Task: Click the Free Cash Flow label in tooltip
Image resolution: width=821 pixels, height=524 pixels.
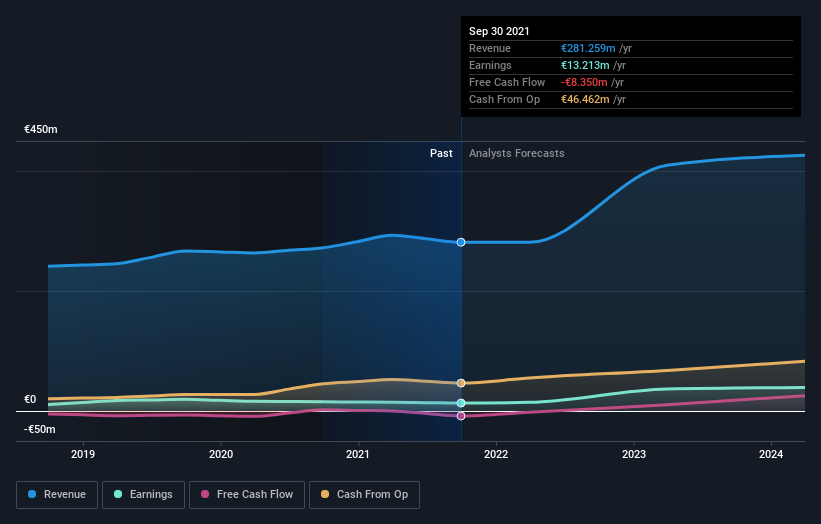Action: click(507, 82)
